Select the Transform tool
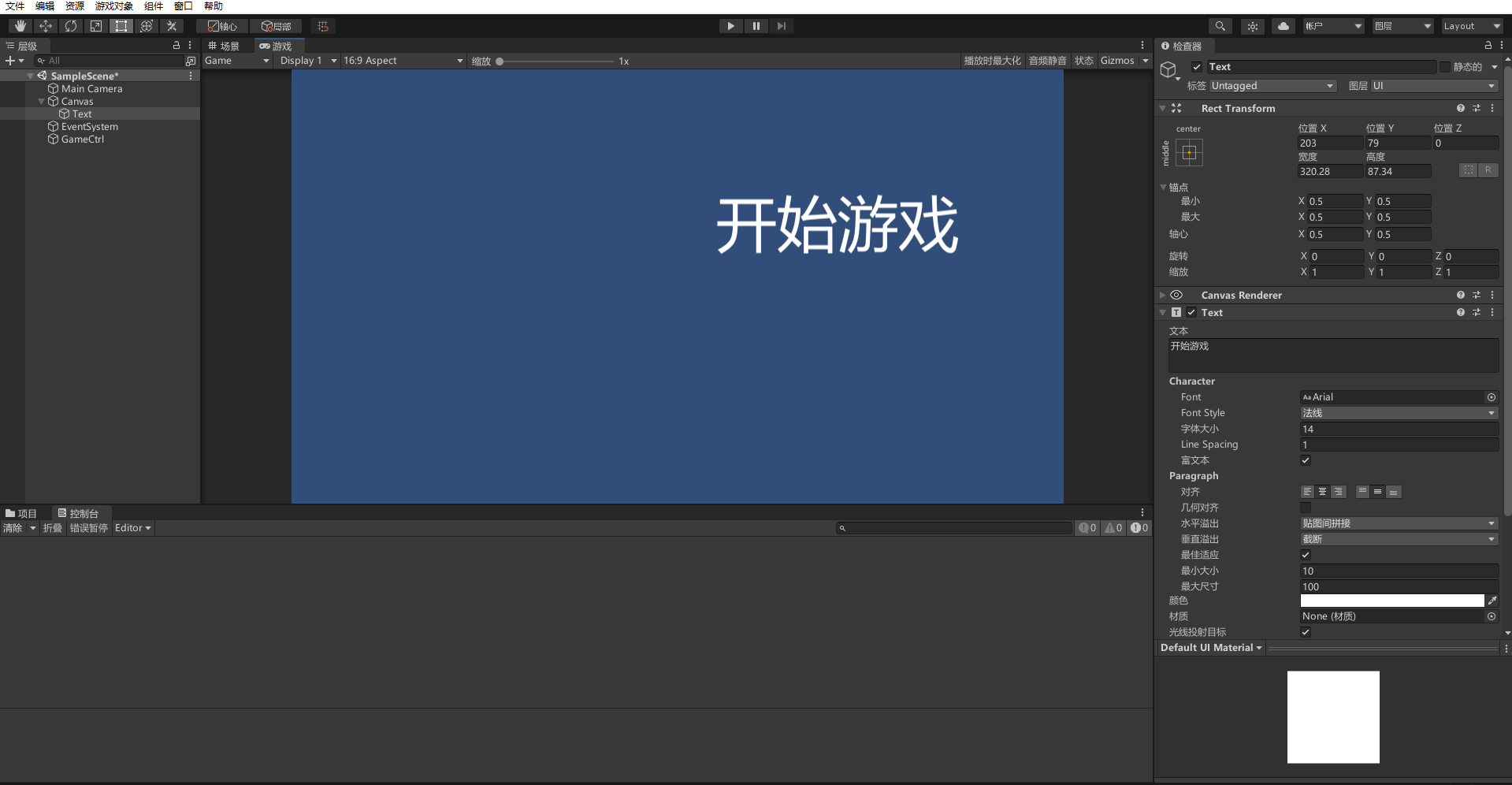 [x=146, y=26]
